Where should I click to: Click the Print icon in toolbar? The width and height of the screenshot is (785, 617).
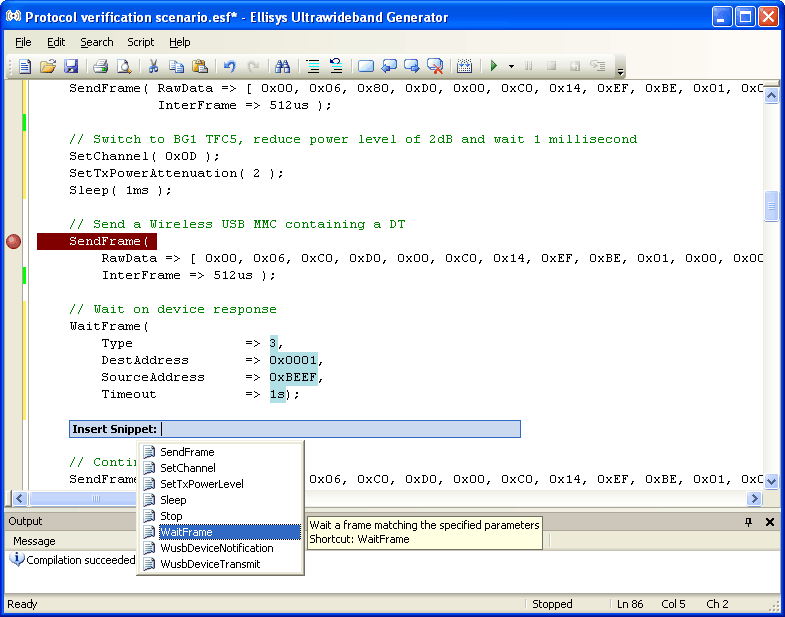point(100,67)
